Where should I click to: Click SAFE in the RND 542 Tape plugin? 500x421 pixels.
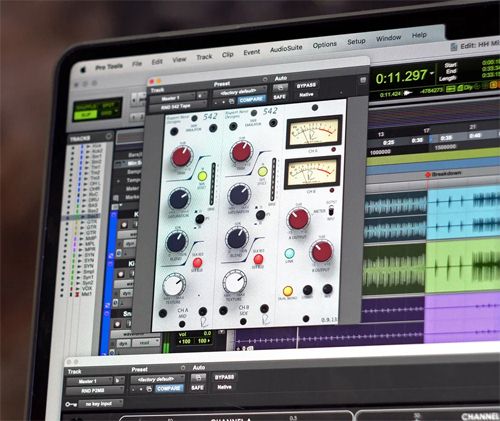tap(279, 97)
